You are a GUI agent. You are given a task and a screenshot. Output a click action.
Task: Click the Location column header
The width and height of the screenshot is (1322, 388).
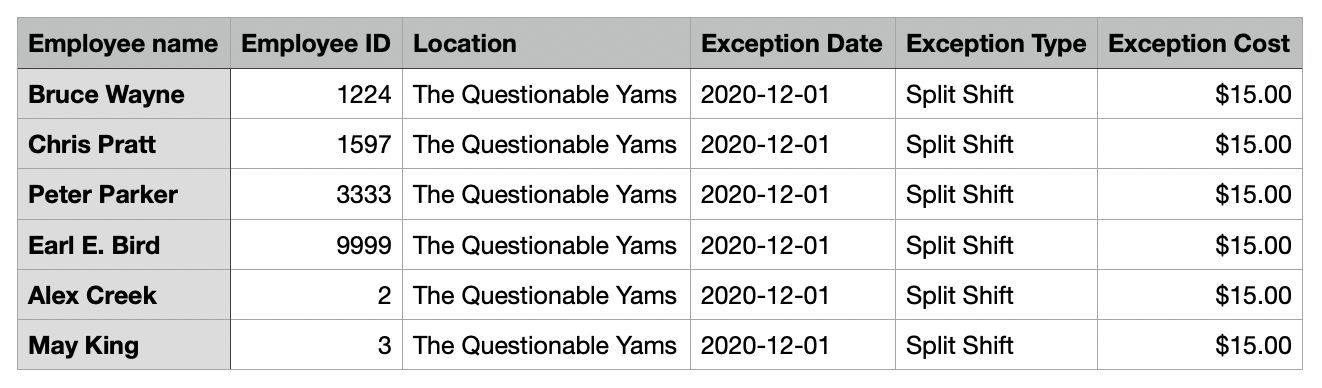pyautogui.click(x=547, y=44)
